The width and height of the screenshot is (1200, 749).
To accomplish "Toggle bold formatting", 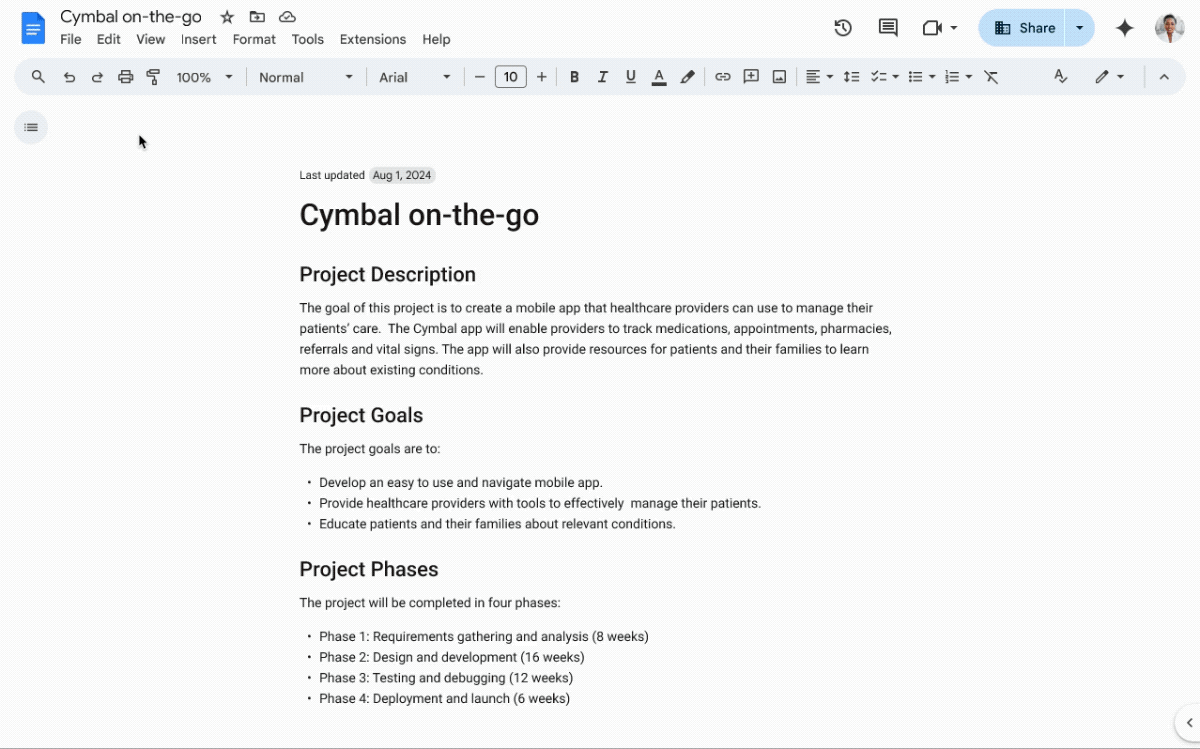I will 574,77.
